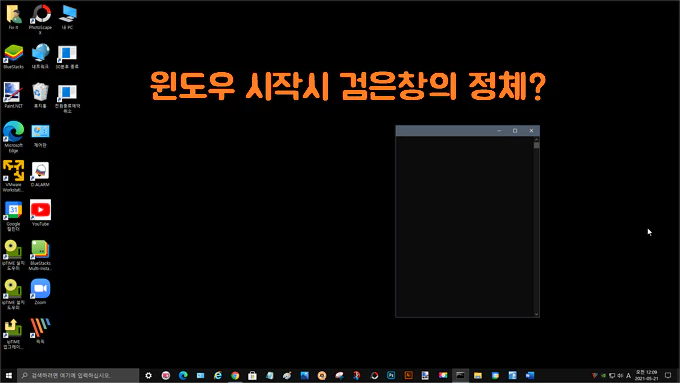Select the 휴지통 recycle bin icon
This screenshot has width=680, height=383.
(x=40, y=95)
